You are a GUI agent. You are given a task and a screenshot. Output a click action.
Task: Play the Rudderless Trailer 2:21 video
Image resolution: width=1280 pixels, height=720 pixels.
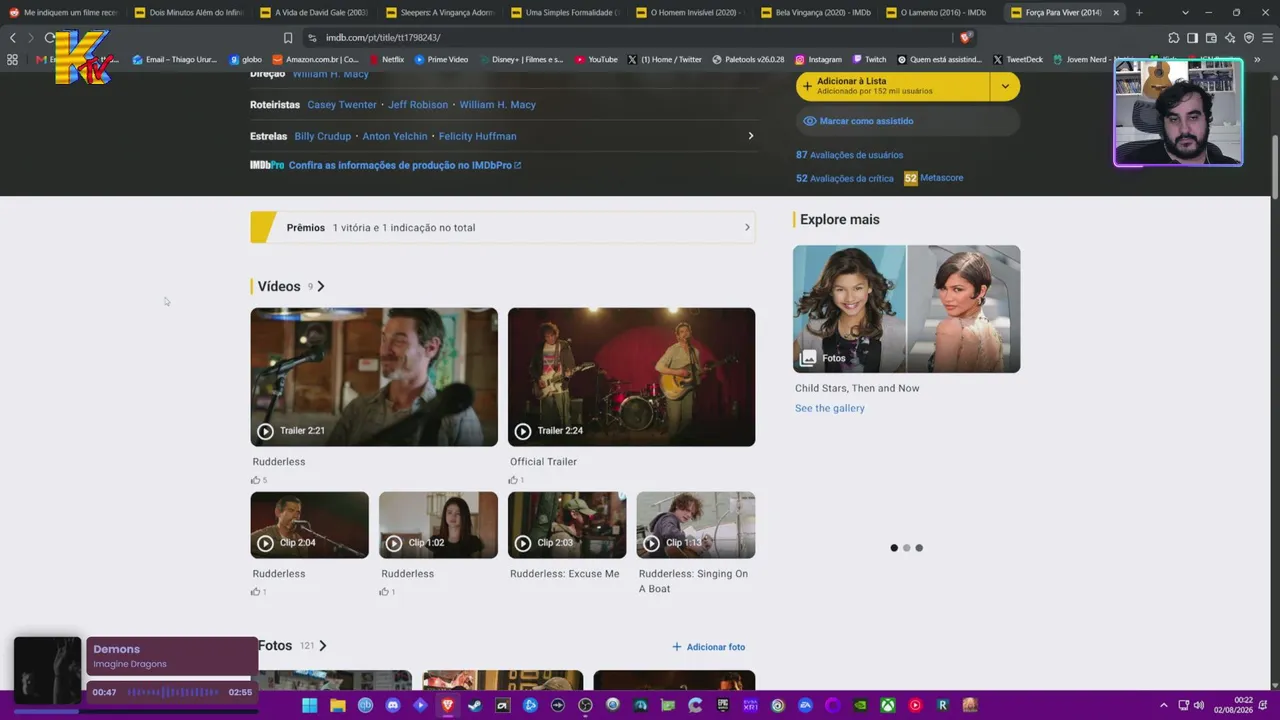pyautogui.click(x=374, y=377)
